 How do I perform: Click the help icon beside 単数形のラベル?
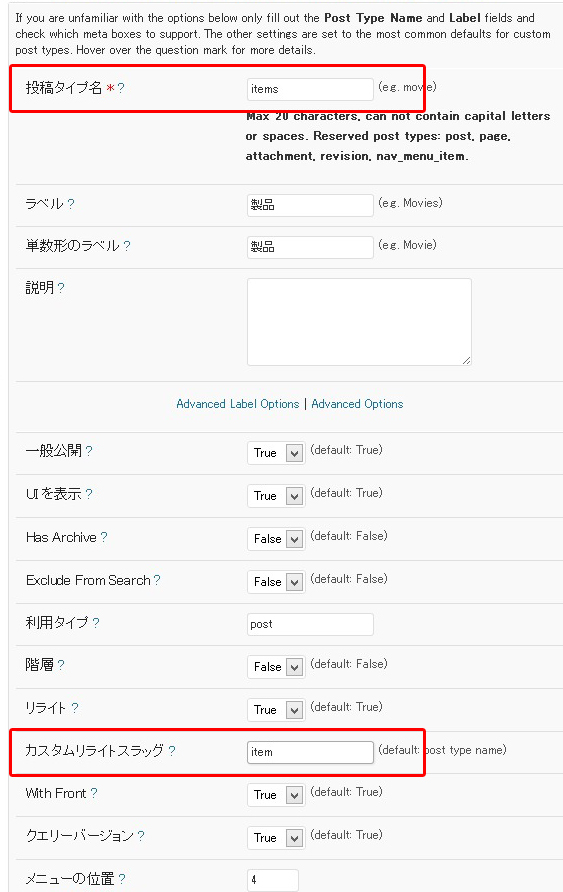coord(126,246)
